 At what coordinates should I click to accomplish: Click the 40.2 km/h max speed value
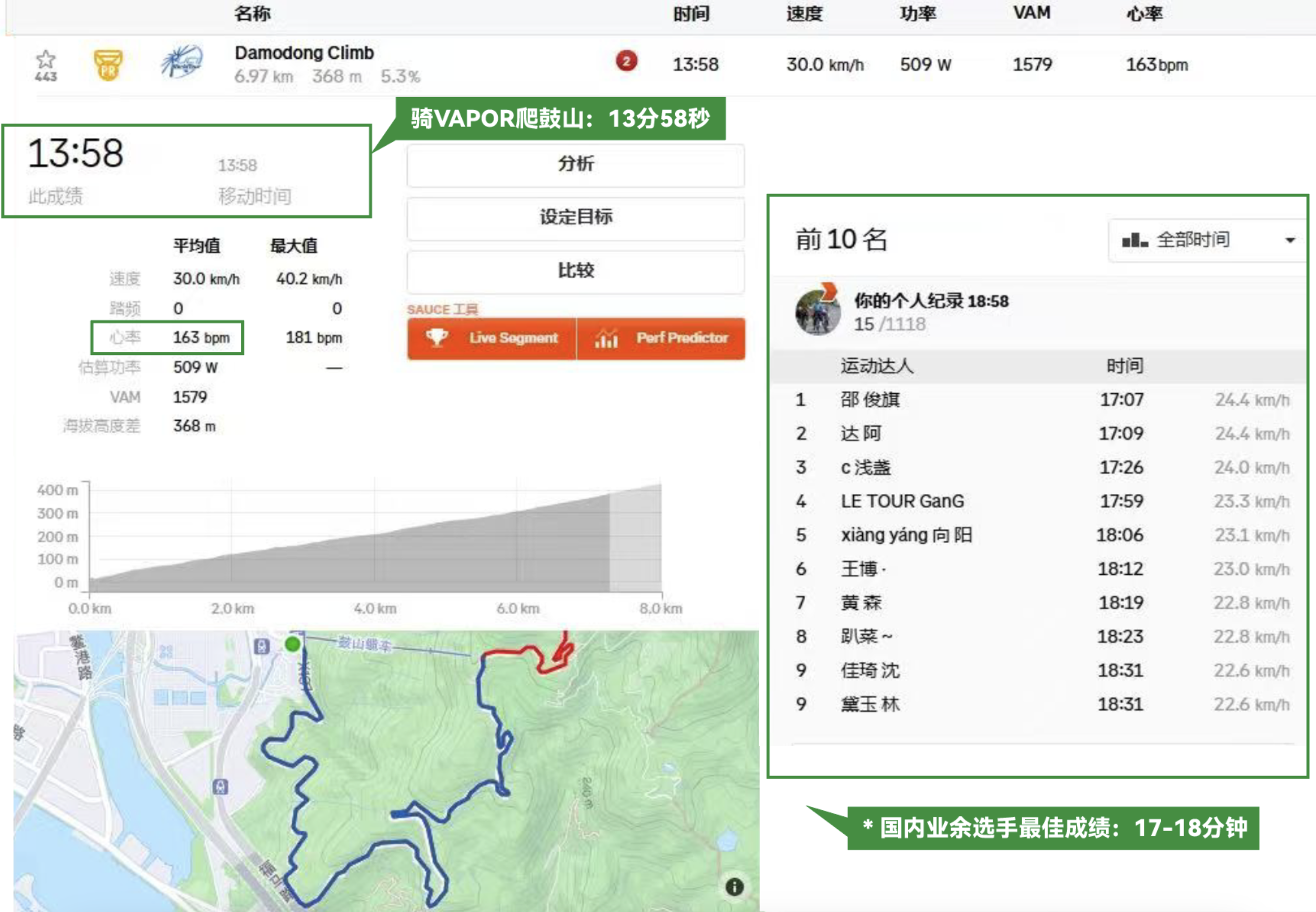[x=310, y=279]
